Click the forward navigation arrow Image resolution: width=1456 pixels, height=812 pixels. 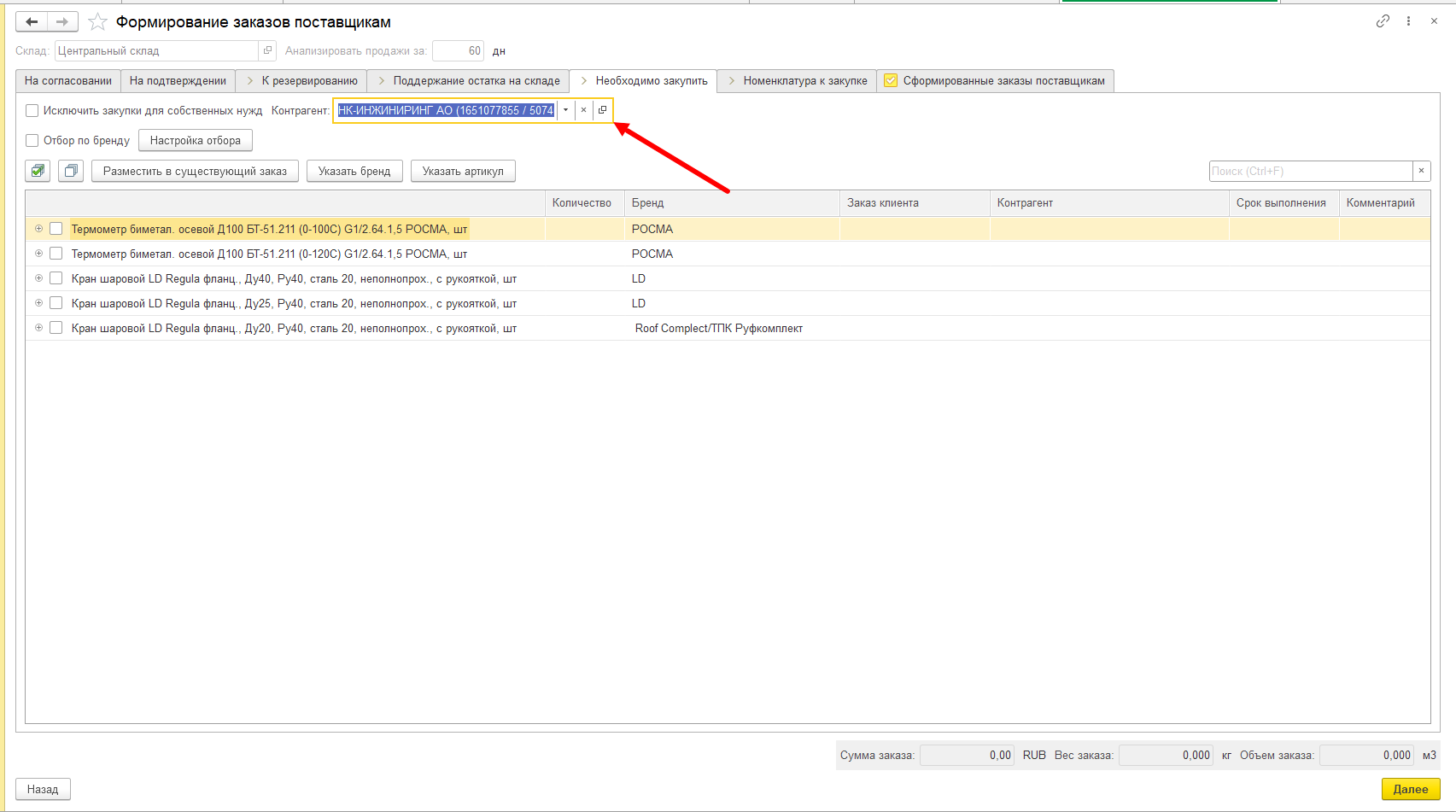[x=62, y=22]
